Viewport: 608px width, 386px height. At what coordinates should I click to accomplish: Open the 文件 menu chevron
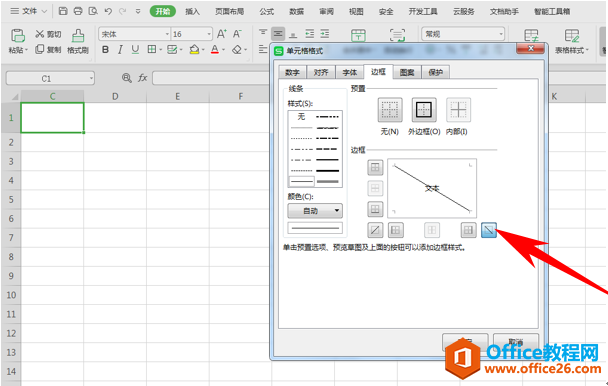coord(44,11)
